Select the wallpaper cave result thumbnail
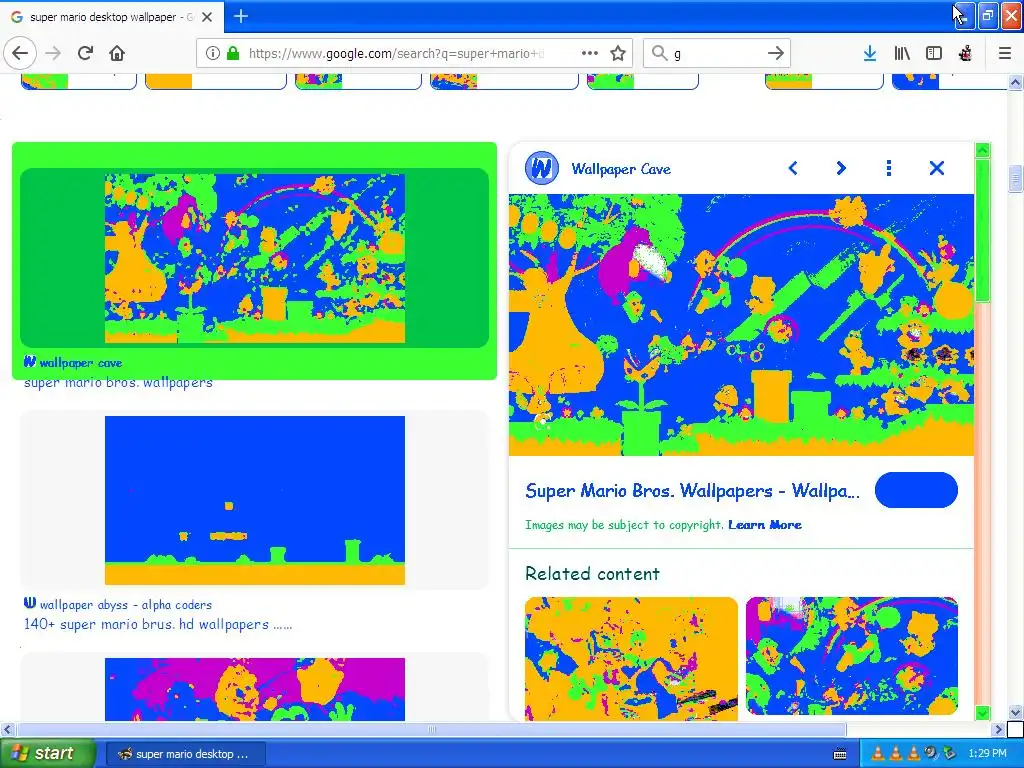 pyautogui.click(x=255, y=258)
